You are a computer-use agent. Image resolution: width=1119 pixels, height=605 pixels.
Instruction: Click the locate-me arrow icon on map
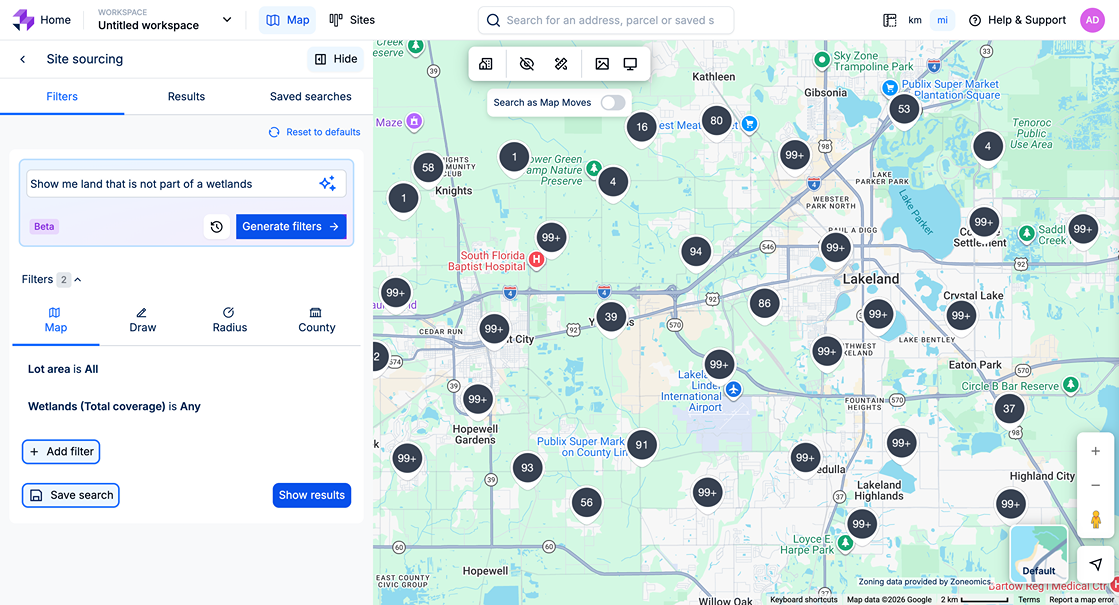point(1096,564)
